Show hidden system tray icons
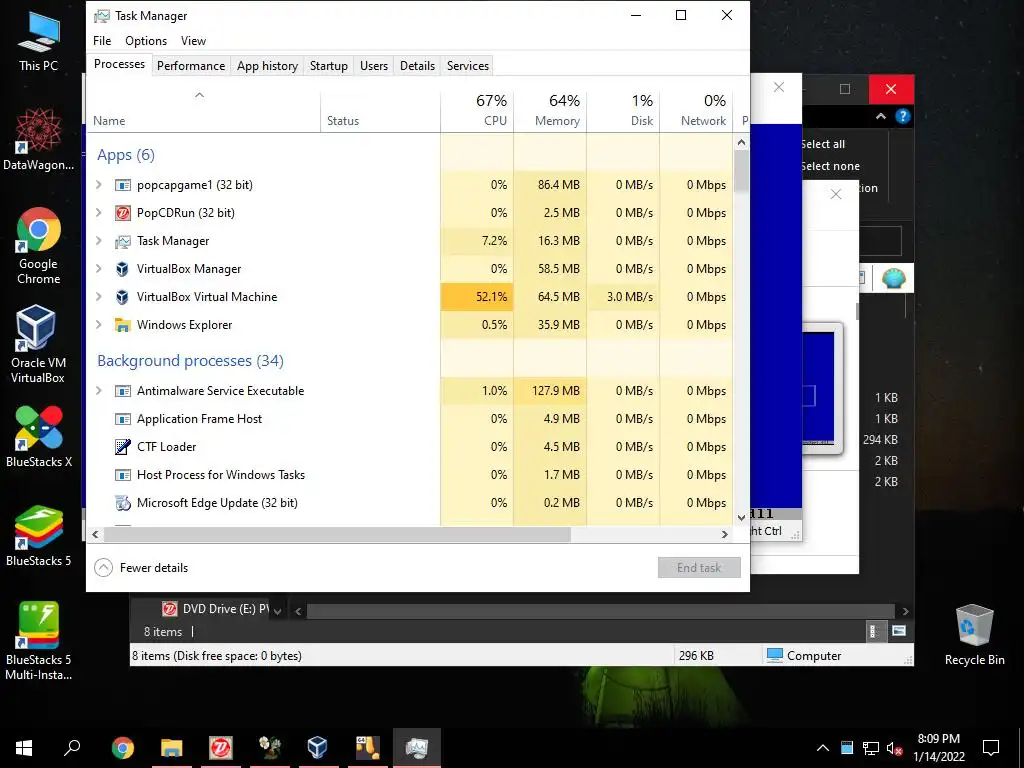 point(823,748)
